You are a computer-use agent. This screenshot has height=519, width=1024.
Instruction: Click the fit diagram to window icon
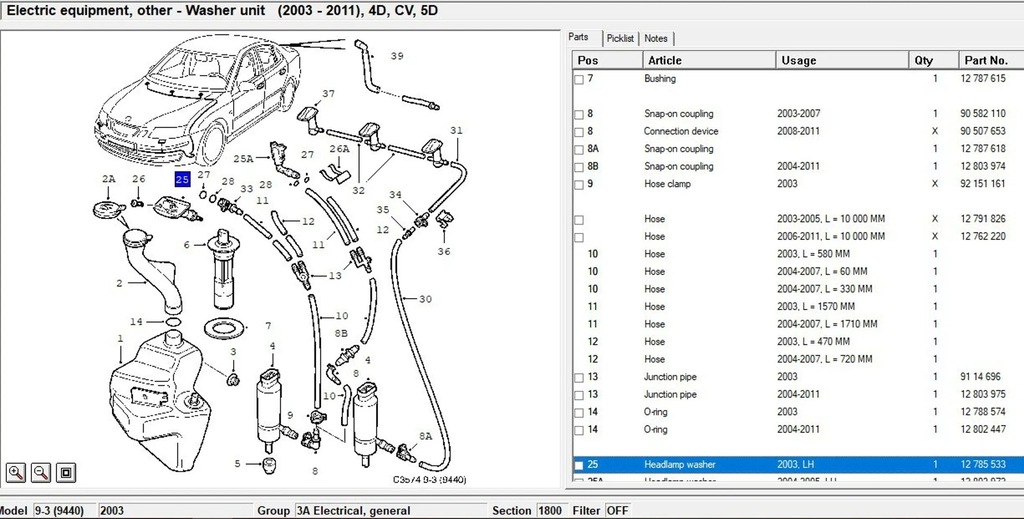click(66, 472)
